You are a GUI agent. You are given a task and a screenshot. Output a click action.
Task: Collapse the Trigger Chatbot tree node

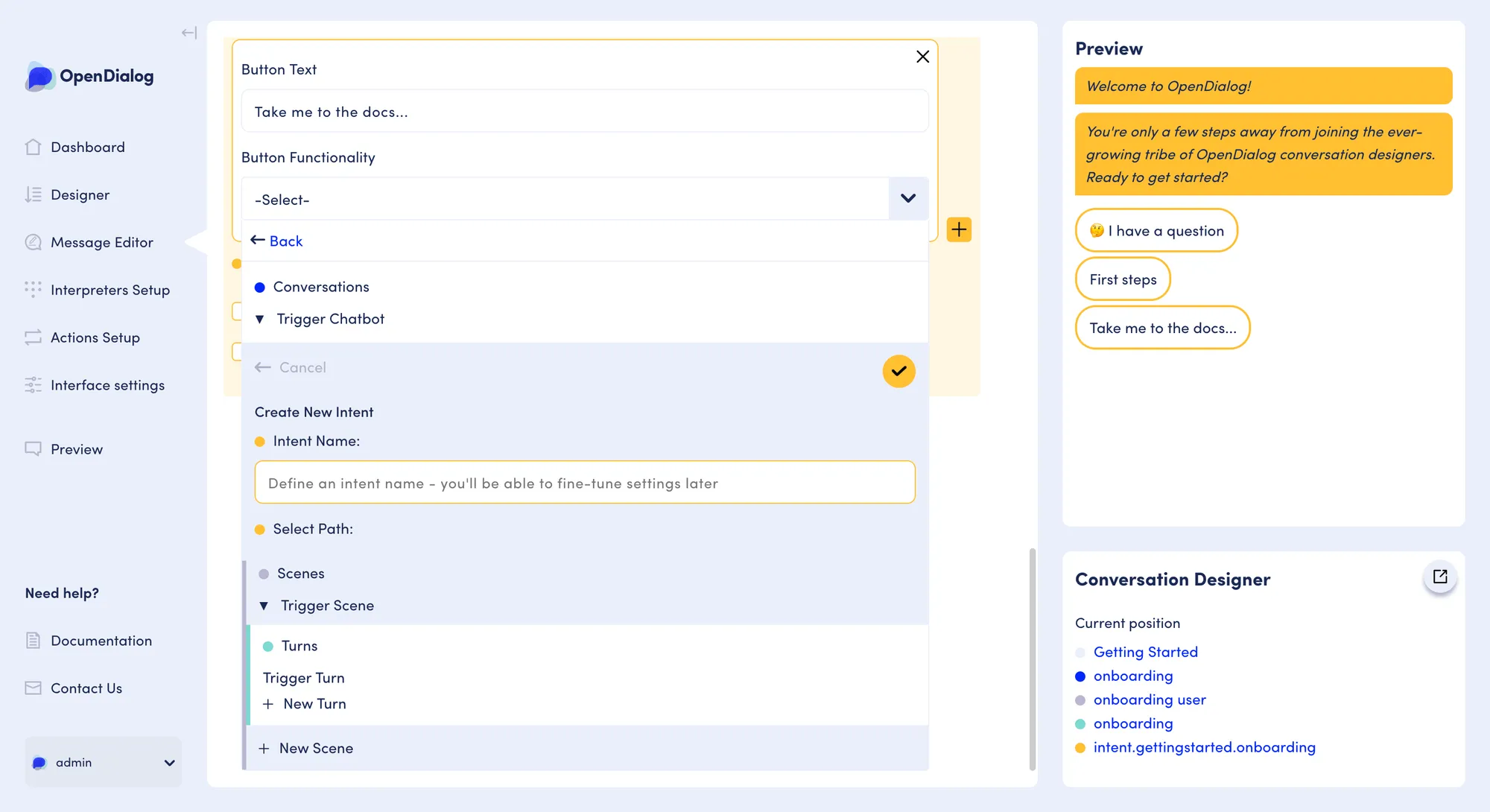tap(260, 320)
